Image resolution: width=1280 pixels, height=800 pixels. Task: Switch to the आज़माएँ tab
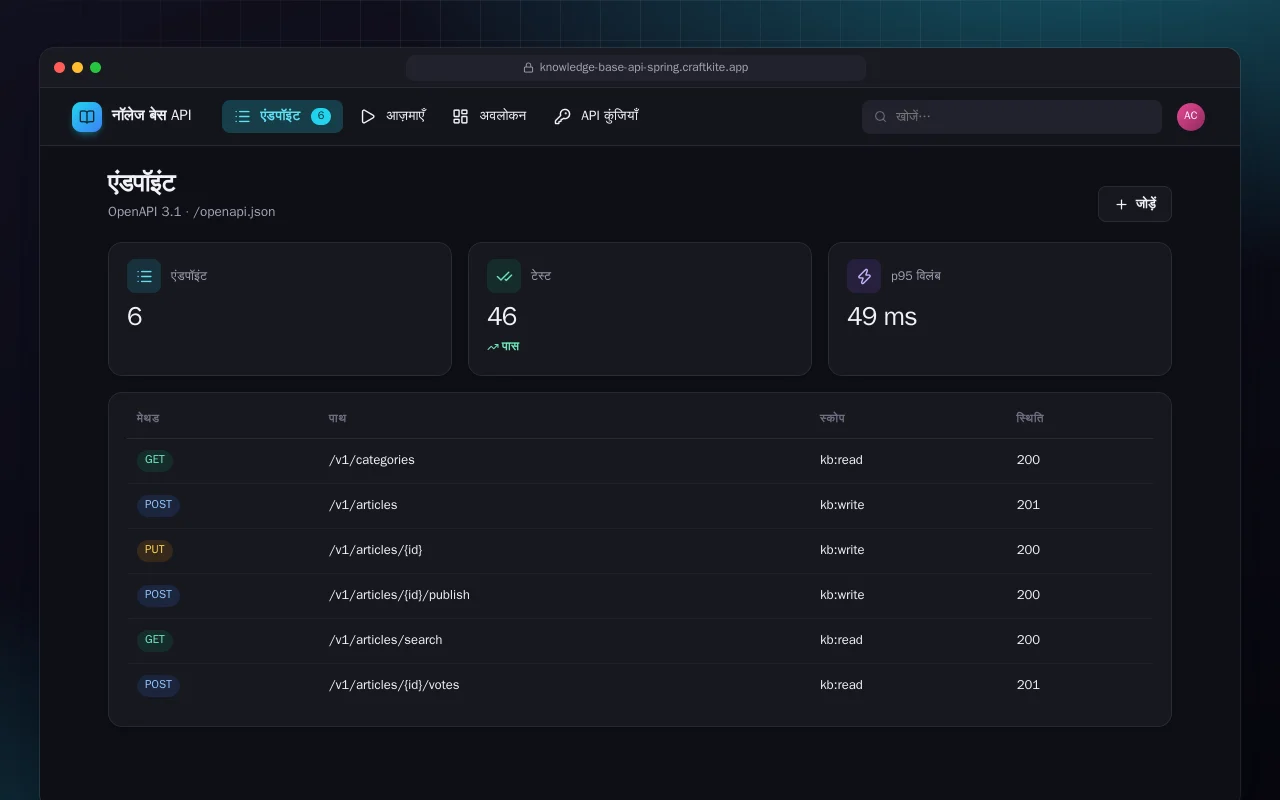tap(393, 117)
